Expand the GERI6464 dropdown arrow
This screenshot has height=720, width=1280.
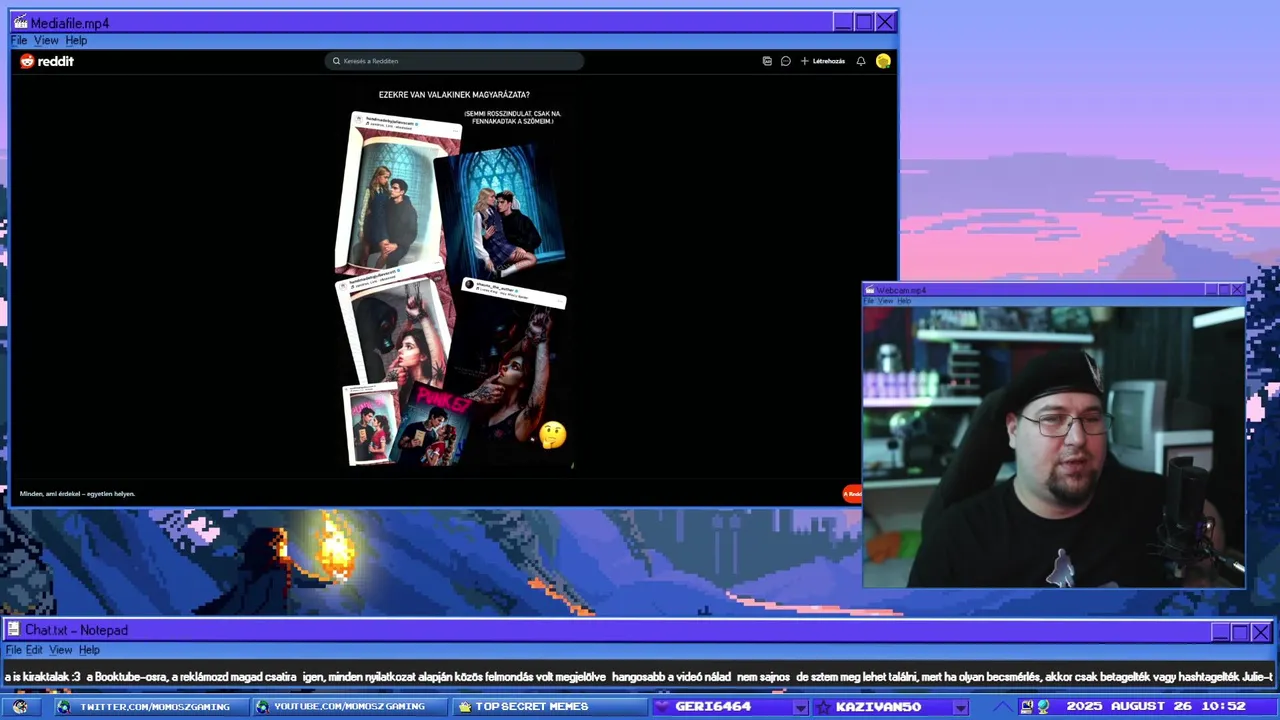(799, 707)
